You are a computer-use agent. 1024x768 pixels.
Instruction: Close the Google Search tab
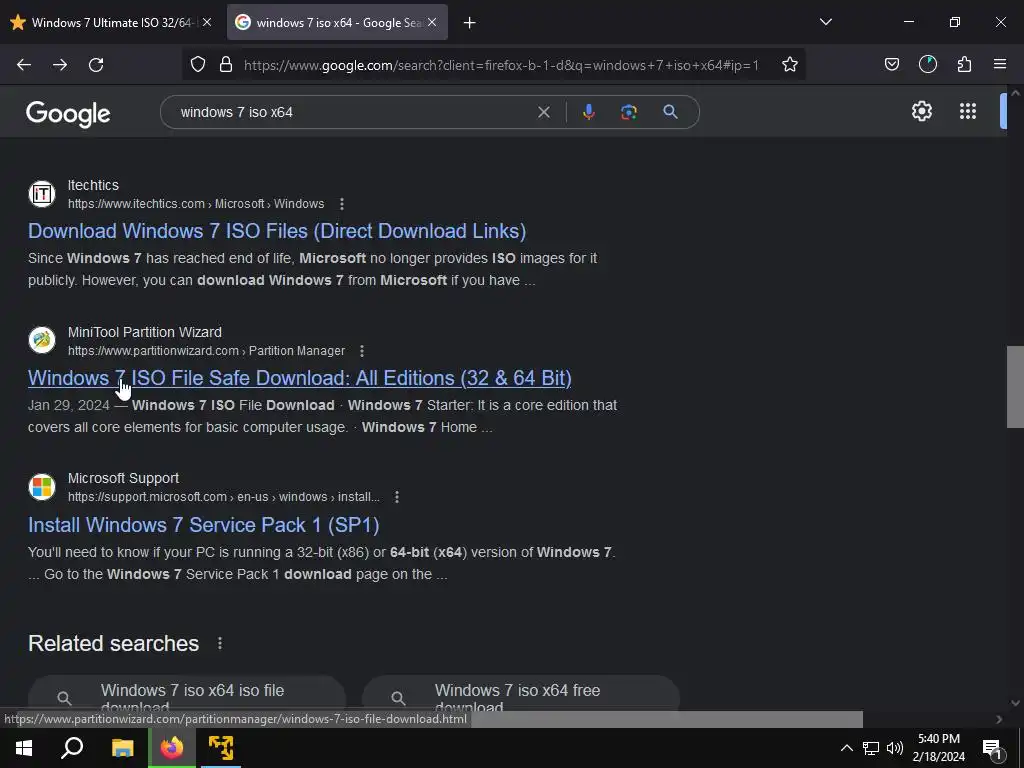pos(432,22)
